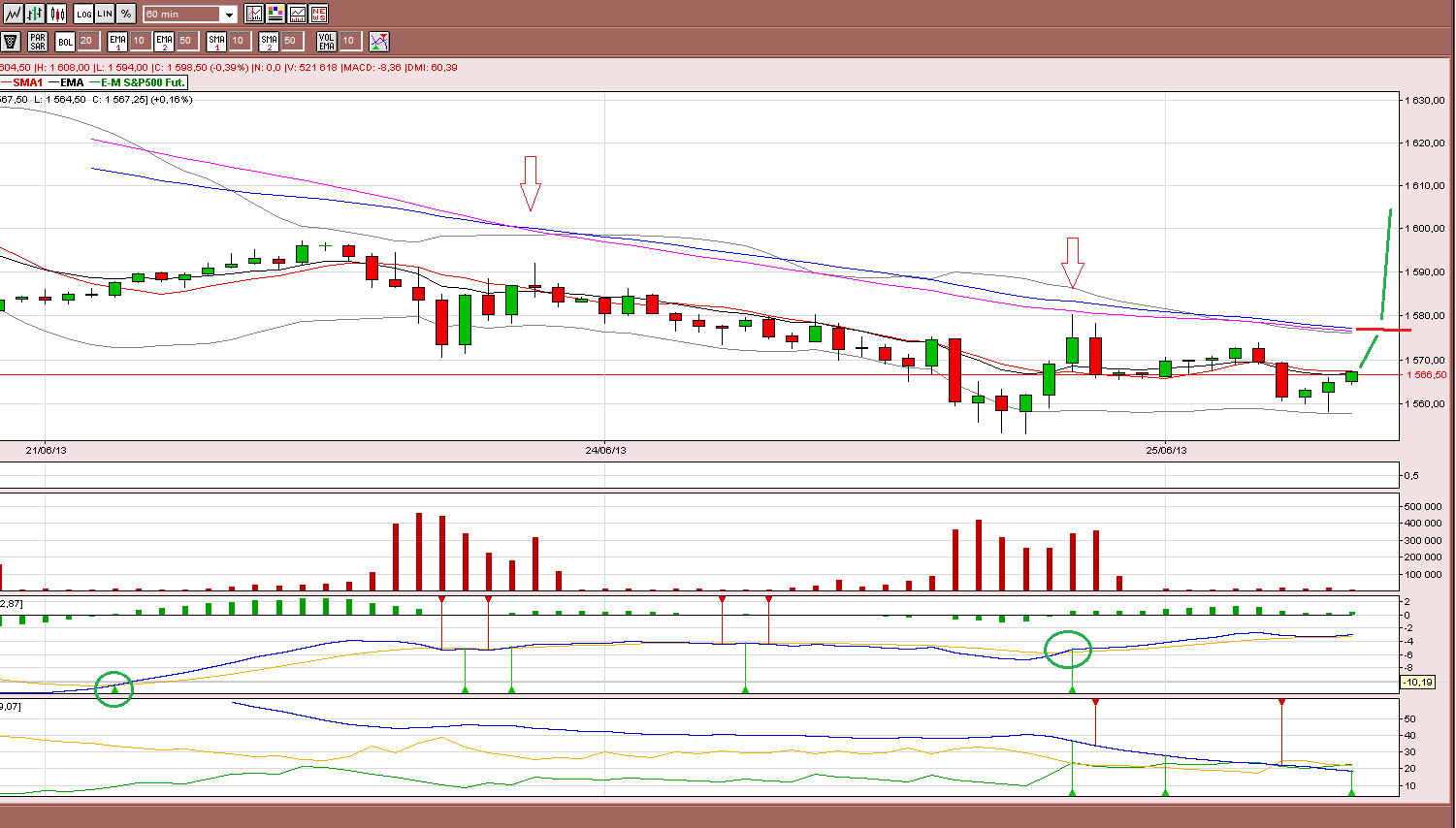Toggle the VOL EMA indicator
Viewport: 1456px width, 828px height.
tap(327, 41)
